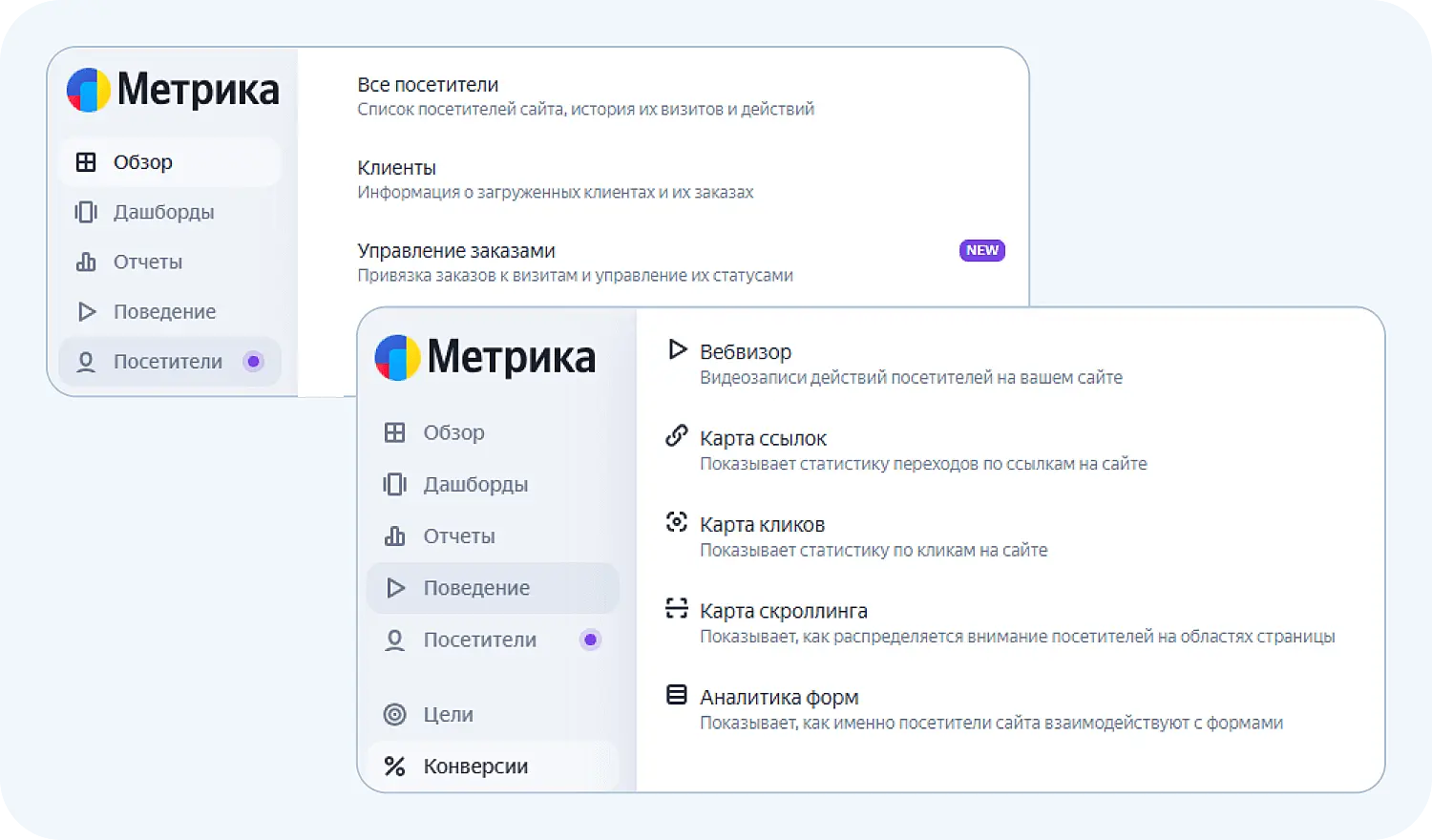Open the Карта ссылок chain-link icon

(677, 435)
